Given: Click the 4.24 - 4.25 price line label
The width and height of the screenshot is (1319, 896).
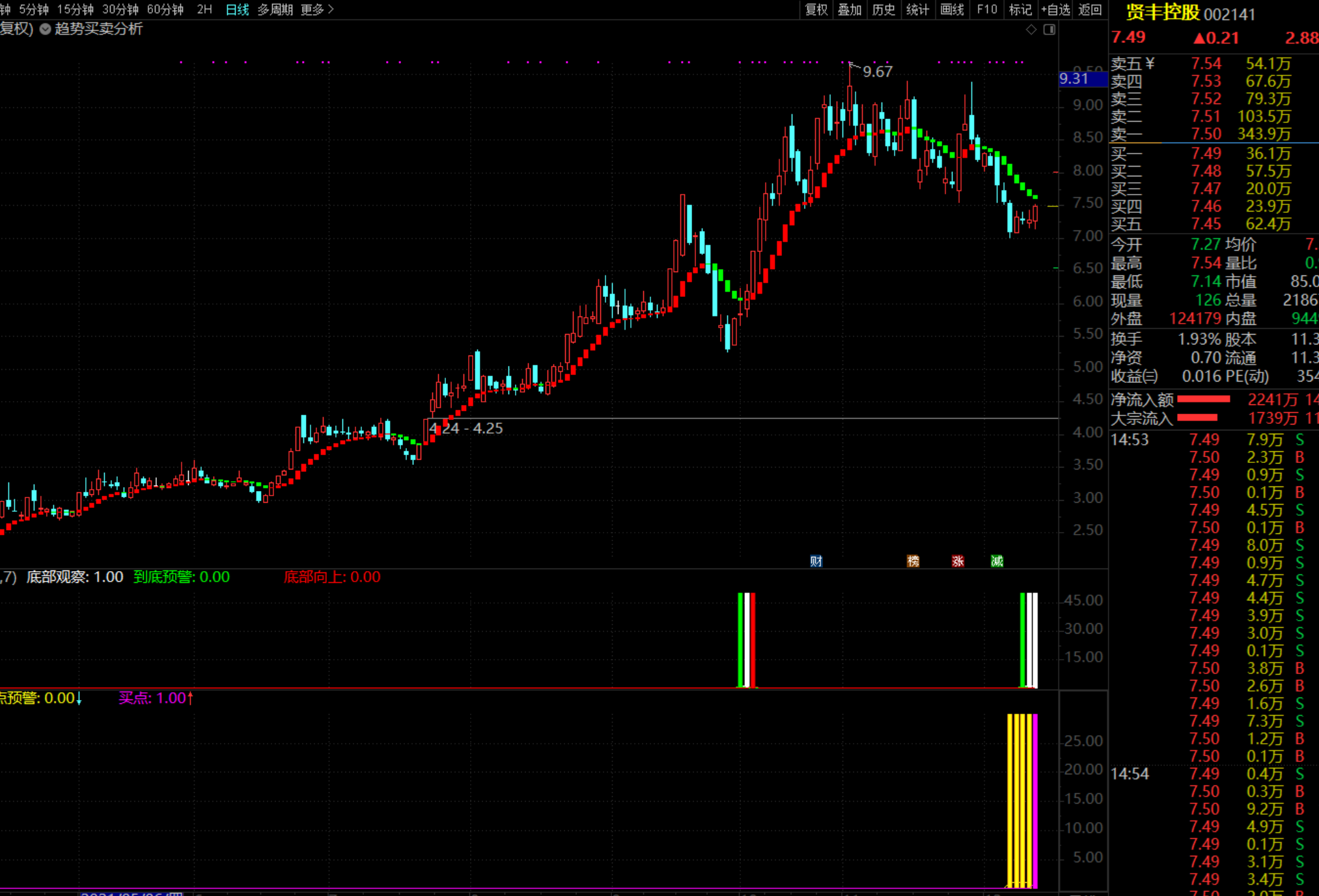Looking at the screenshot, I should pos(465,428).
